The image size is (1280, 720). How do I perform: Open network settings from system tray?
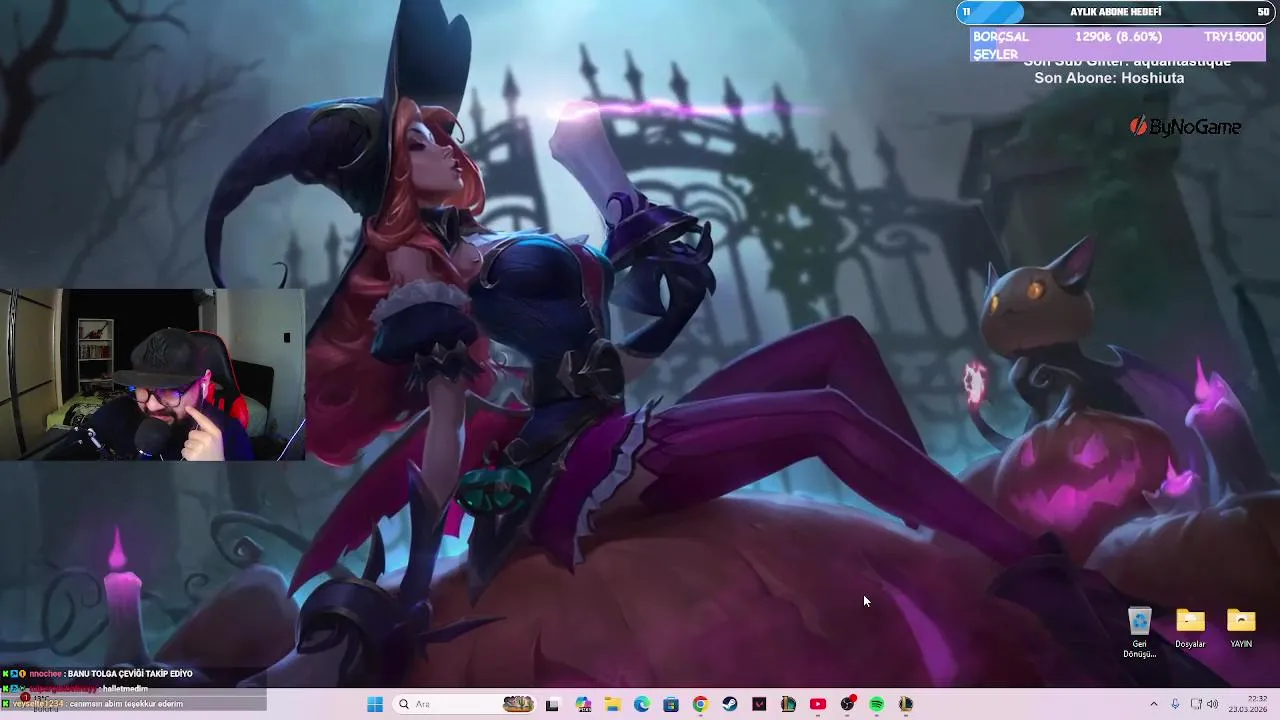tap(1196, 704)
